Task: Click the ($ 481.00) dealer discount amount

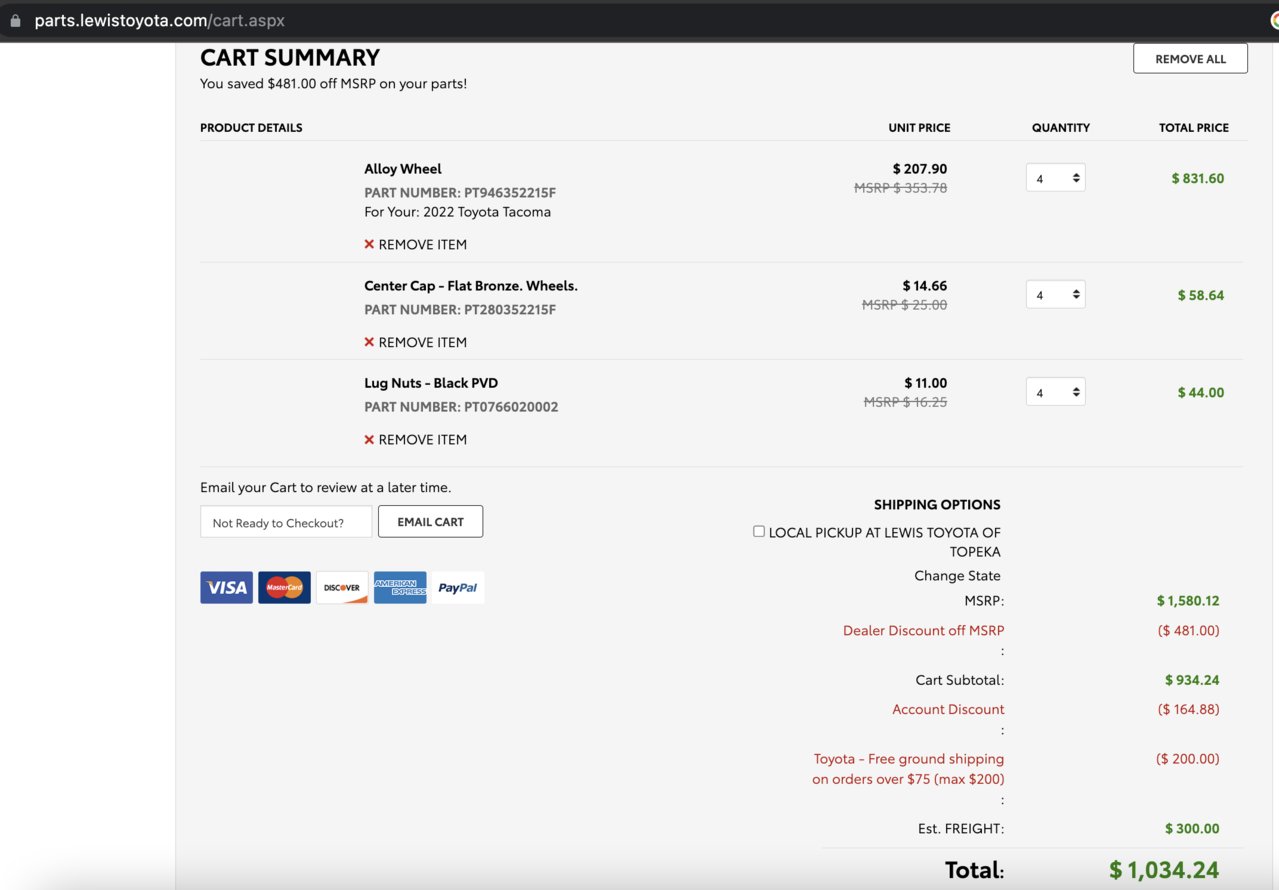Action: [x=1189, y=631]
